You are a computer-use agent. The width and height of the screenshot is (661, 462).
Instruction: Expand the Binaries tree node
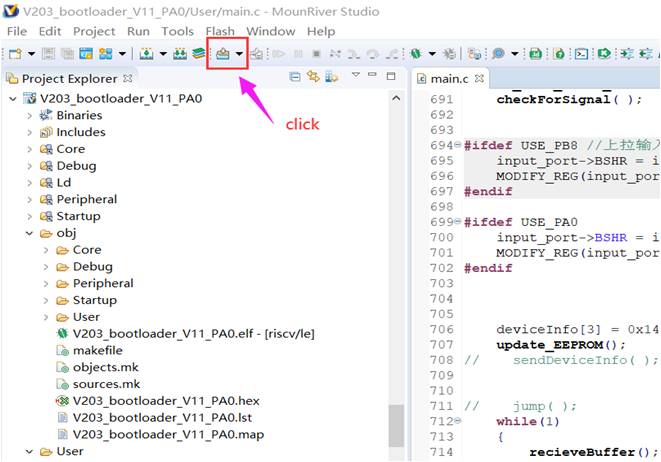30,116
